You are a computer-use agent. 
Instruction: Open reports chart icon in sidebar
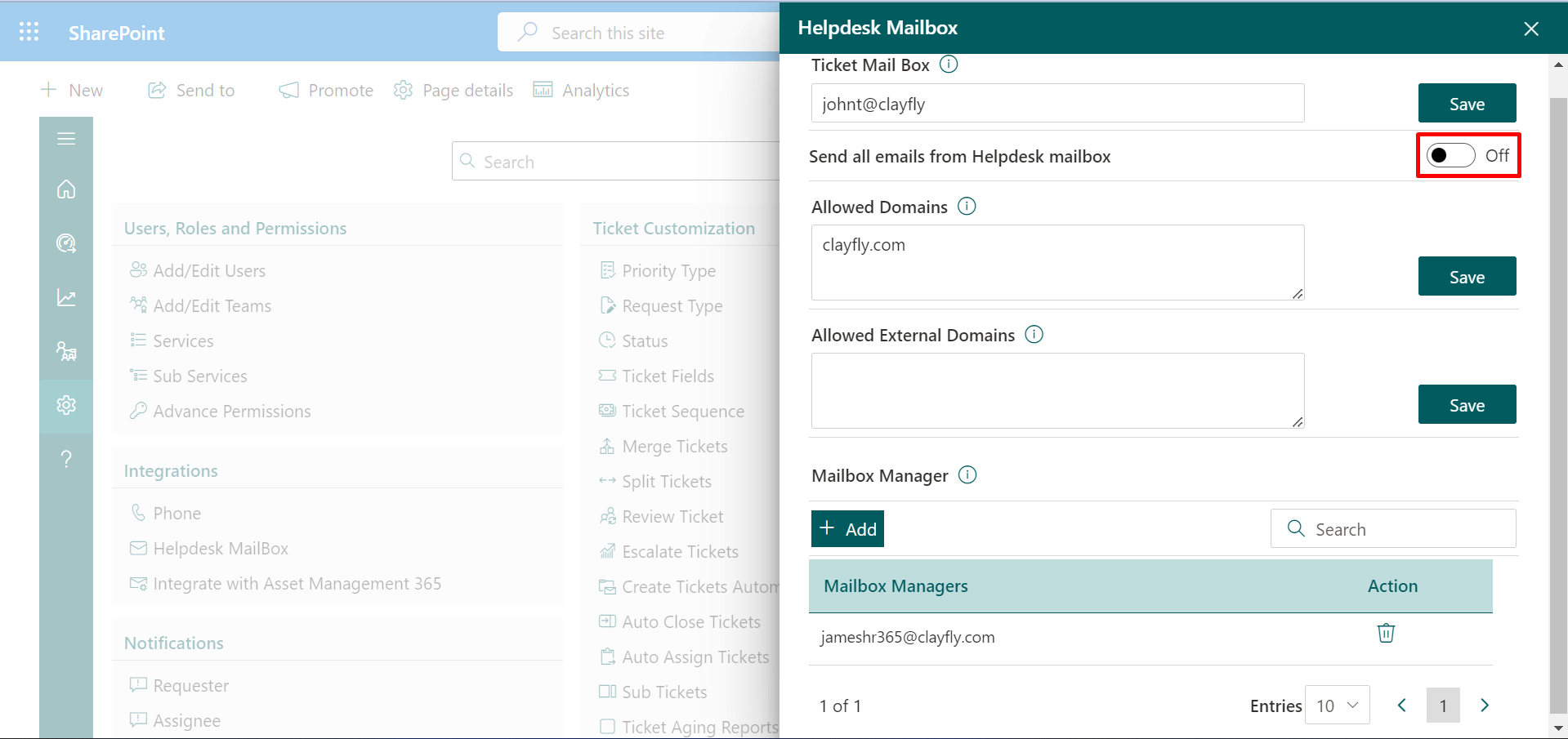pyautogui.click(x=66, y=298)
